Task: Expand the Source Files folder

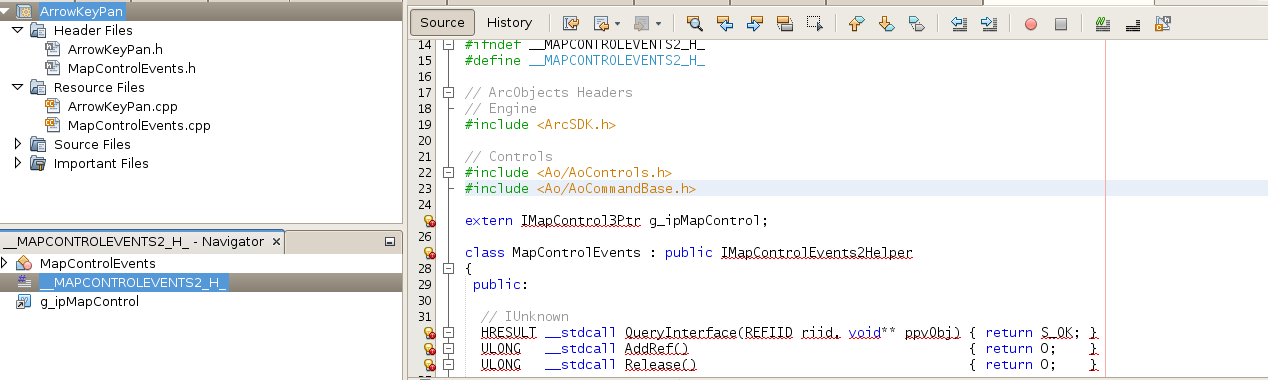Action: pos(18,144)
